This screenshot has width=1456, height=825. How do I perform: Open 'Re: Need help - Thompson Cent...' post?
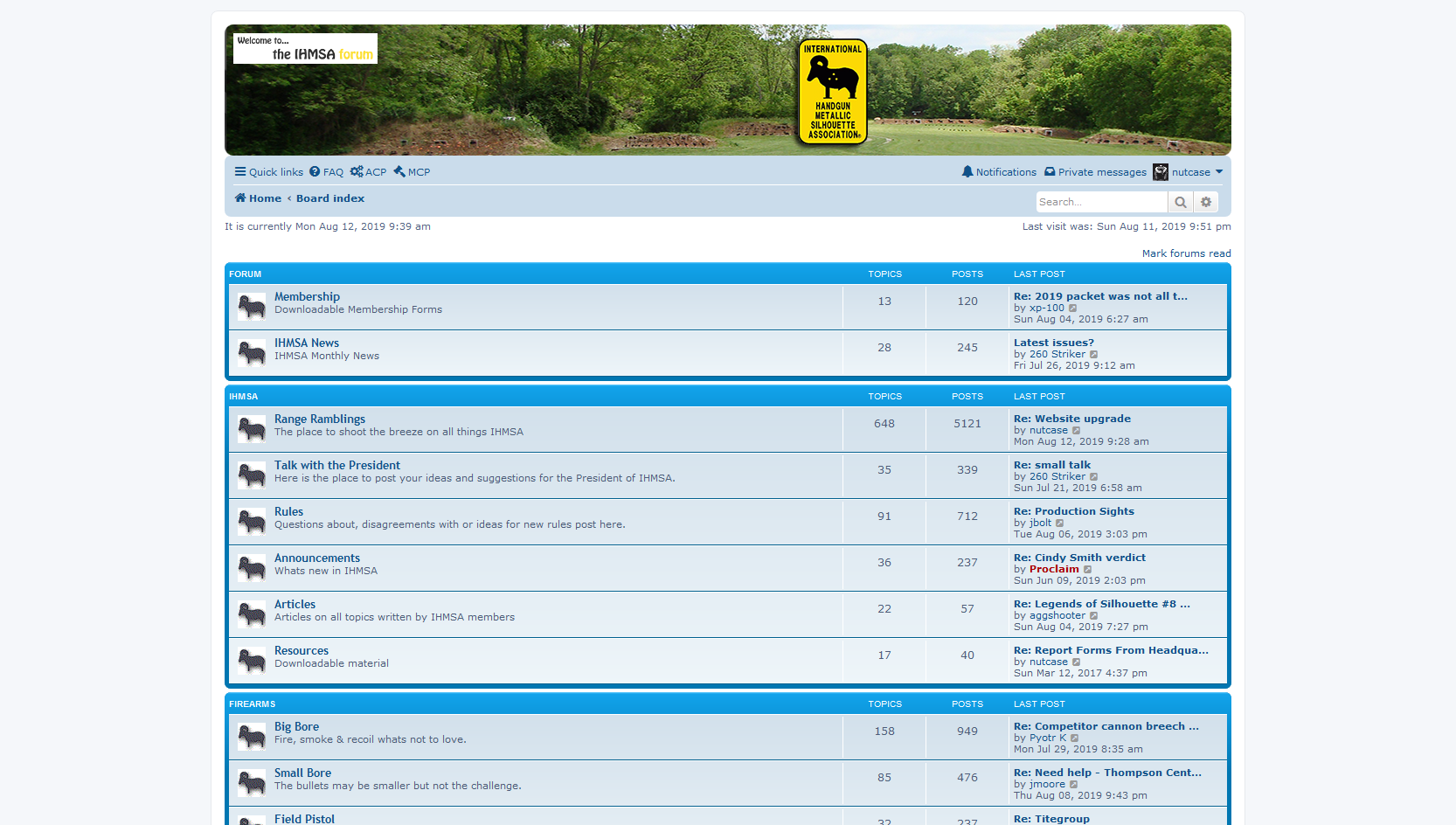click(1107, 773)
